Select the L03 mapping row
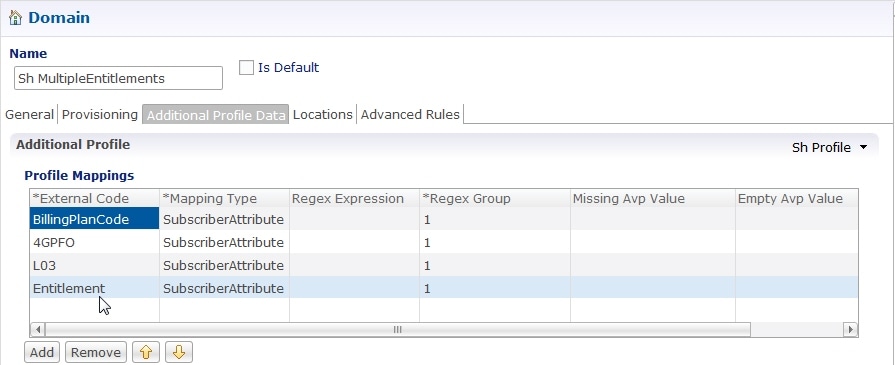This screenshot has width=895, height=365. (444, 265)
